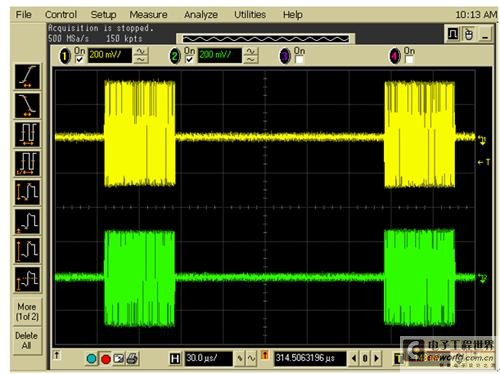This screenshot has width=500, height=374.
Task: Enable channel 3 On checkbox
Action: point(299,60)
